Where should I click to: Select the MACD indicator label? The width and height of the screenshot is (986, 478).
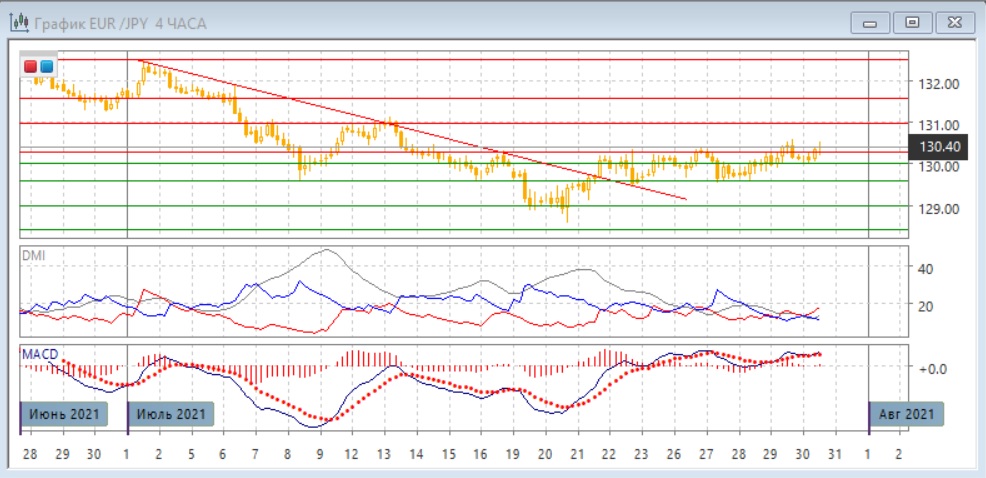coord(39,354)
